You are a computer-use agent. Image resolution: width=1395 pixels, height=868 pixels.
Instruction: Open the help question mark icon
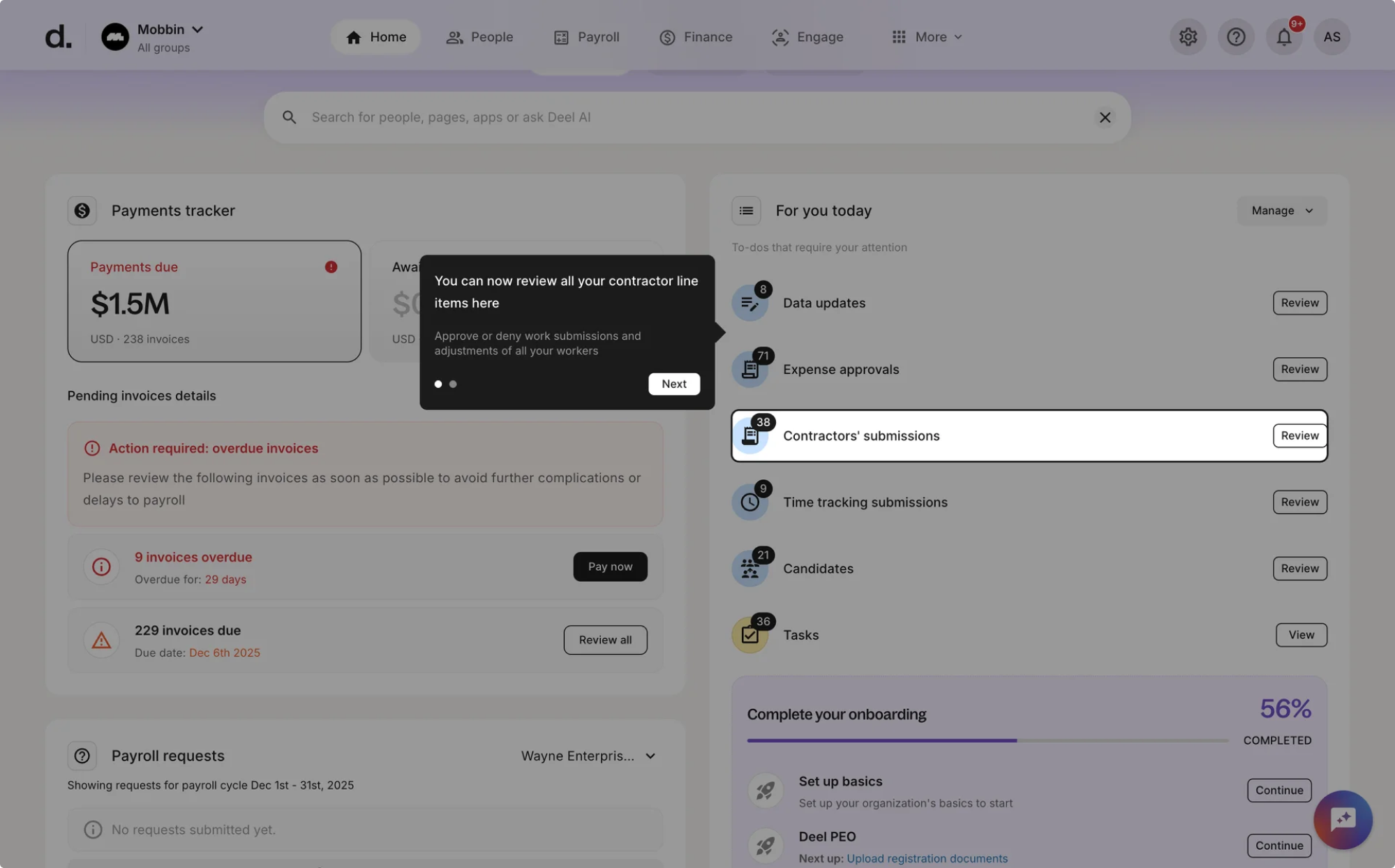point(1236,37)
